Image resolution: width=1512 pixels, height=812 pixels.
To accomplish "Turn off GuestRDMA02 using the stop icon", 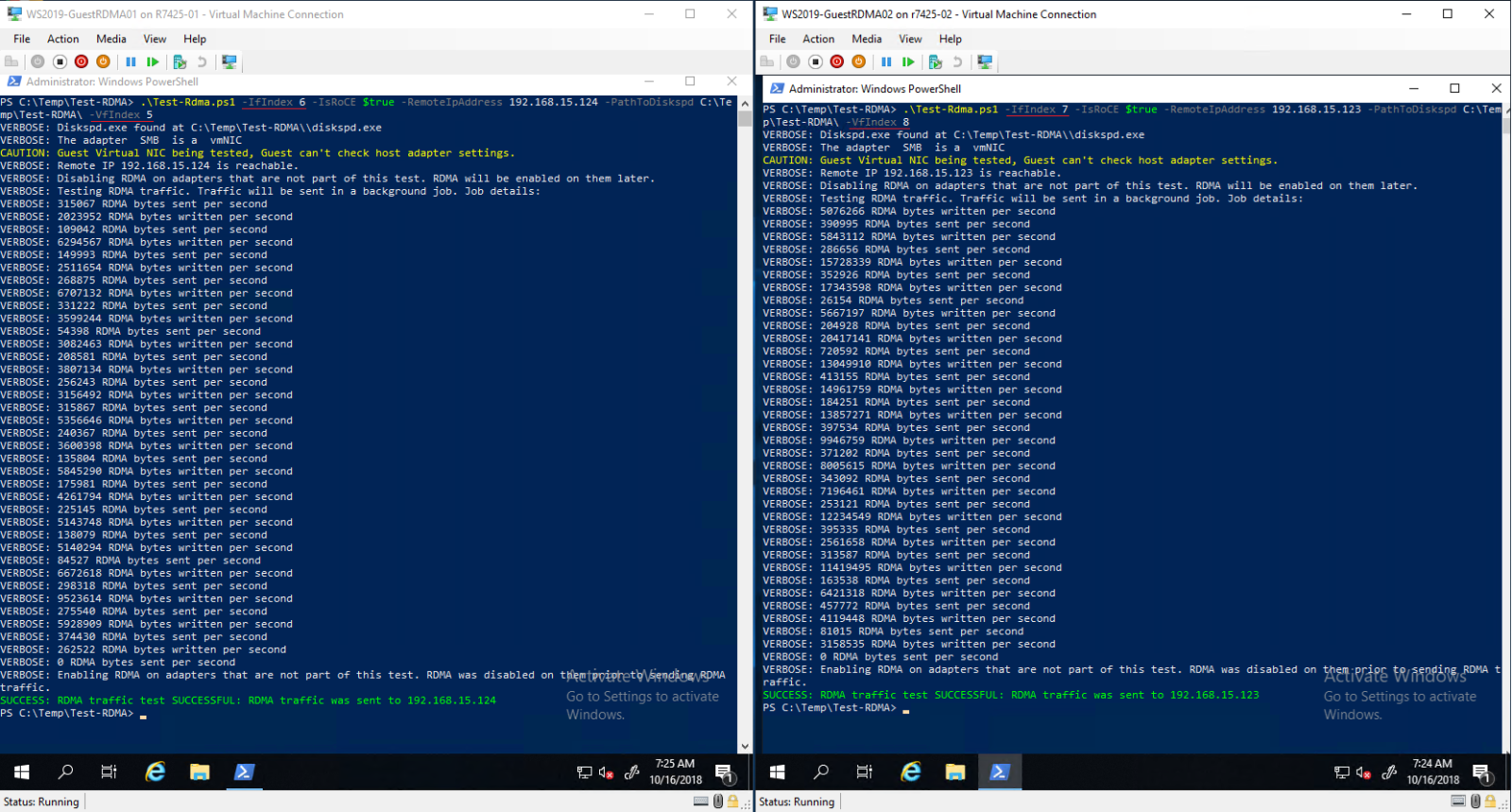I will (x=815, y=61).
